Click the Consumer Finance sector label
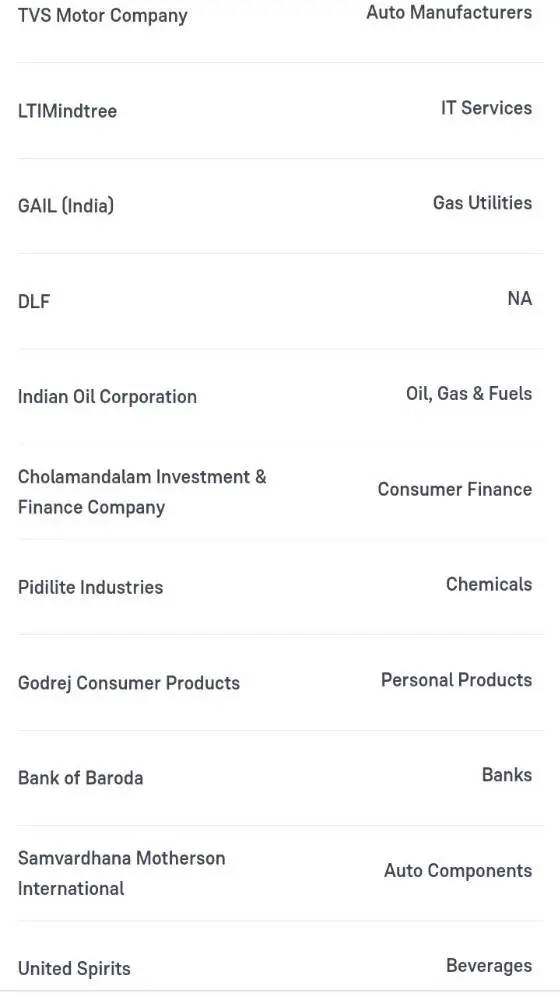Image resolution: width=560 pixels, height=1000 pixels. pos(455,489)
